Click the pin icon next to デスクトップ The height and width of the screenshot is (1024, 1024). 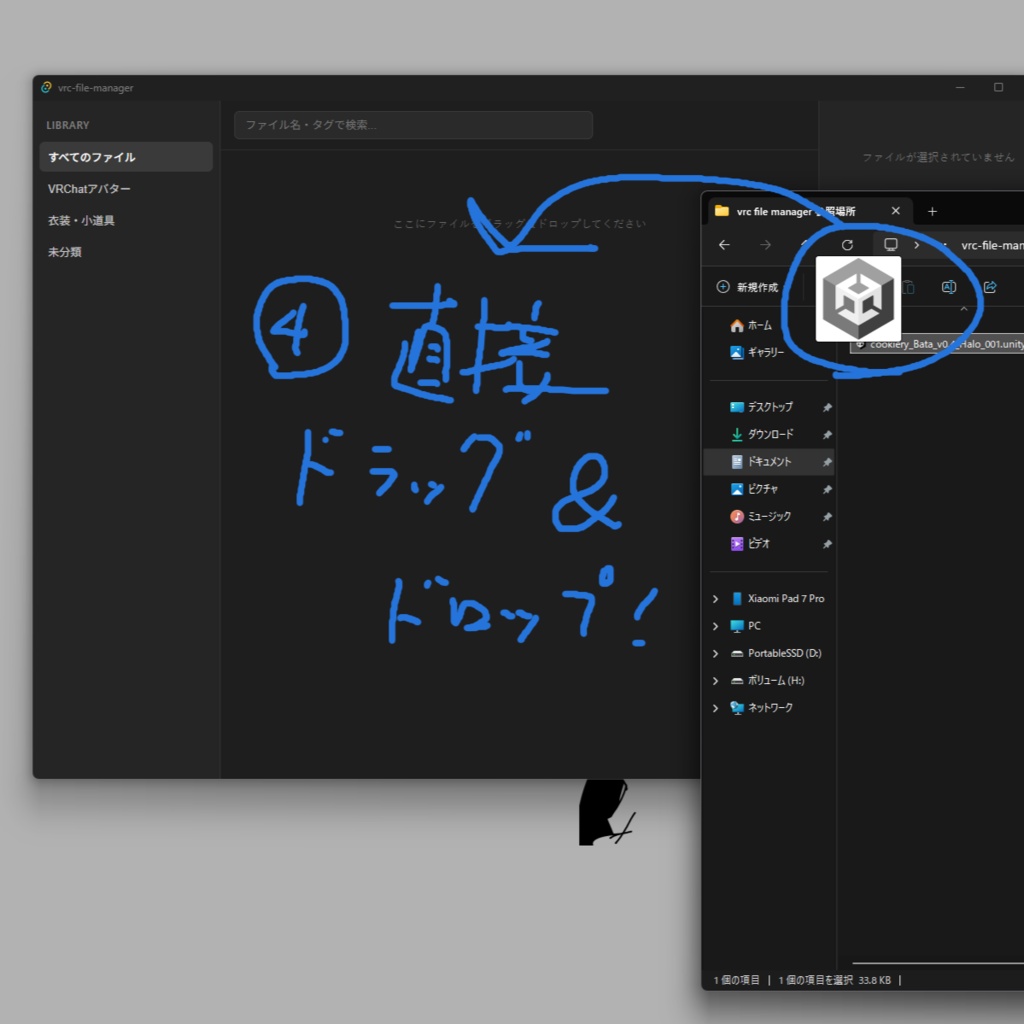[827, 408]
